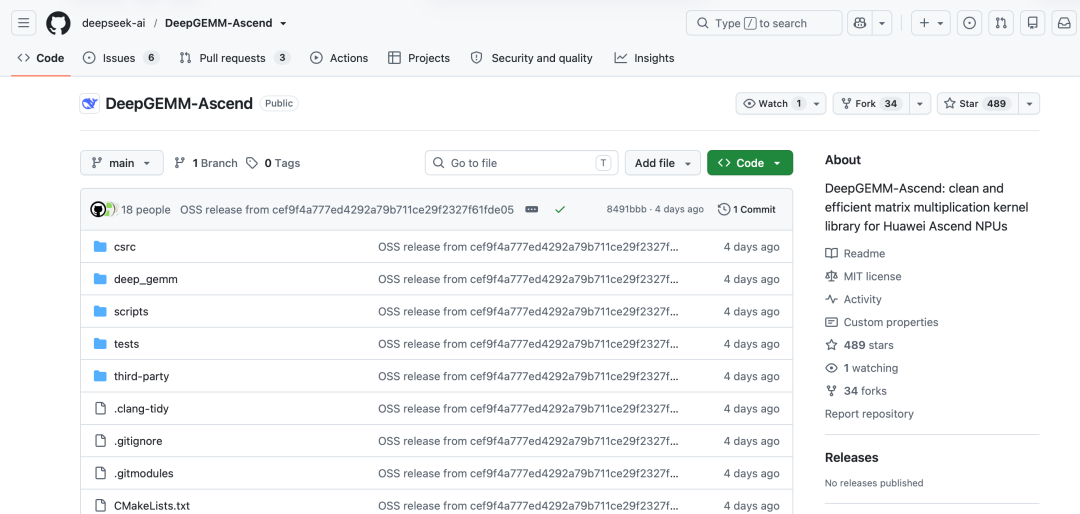Open the Fork options dropdown arrow
Screen dimensions: 1080x514
920,104
